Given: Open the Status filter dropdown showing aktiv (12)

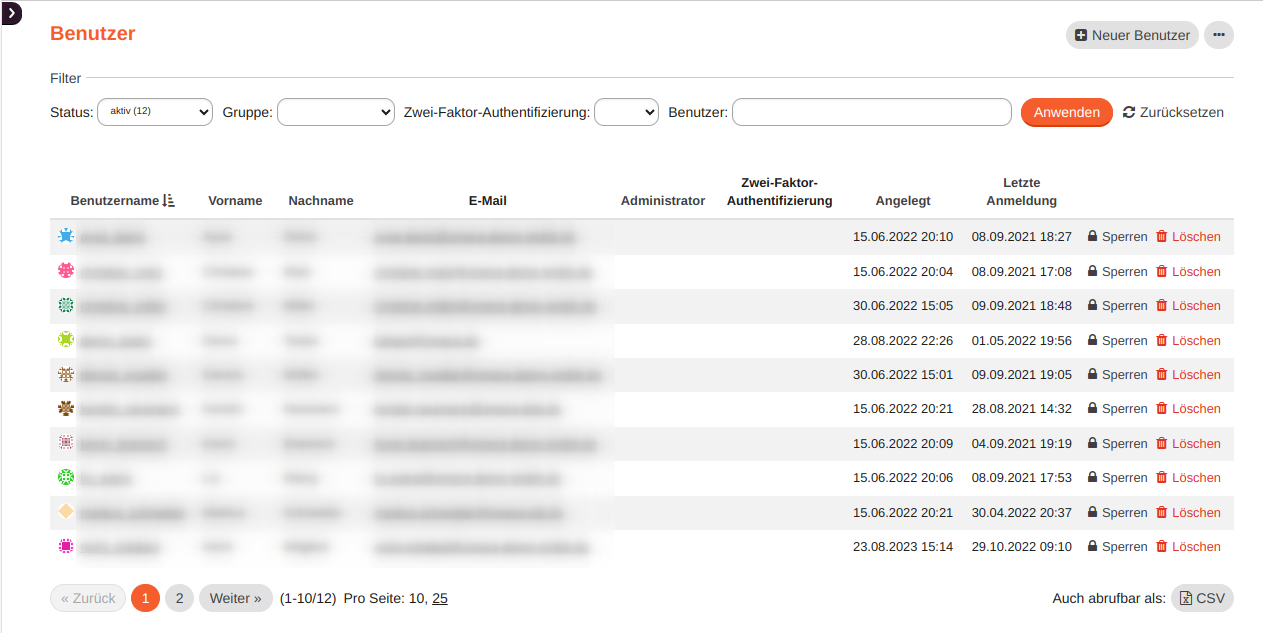Looking at the screenshot, I should click(154, 112).
